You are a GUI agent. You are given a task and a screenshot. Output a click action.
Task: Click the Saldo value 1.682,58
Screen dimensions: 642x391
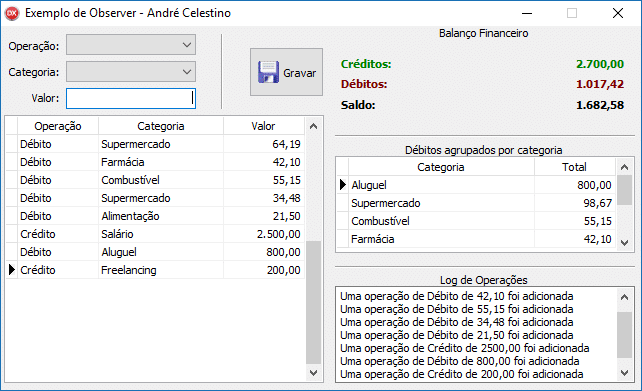click(x=600, y=105)
